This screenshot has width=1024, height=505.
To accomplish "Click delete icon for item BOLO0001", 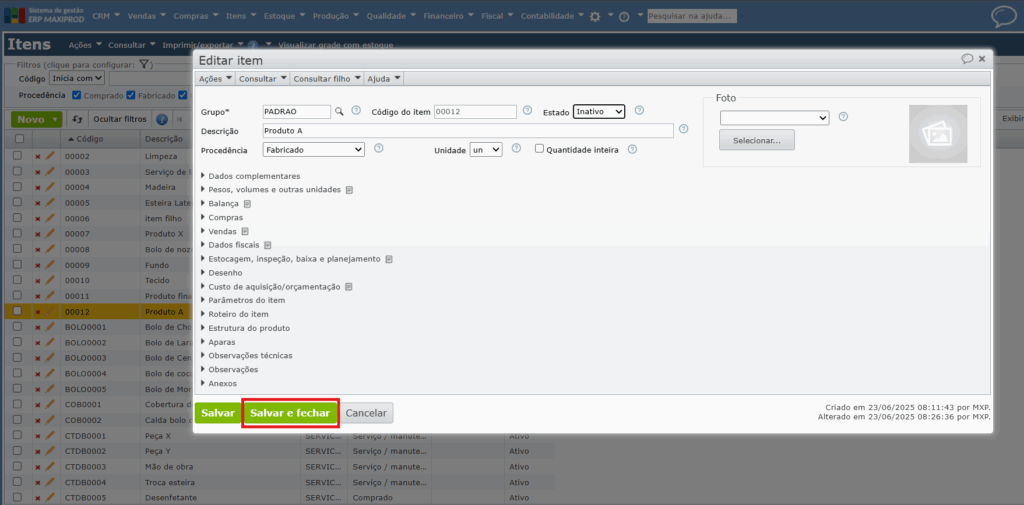I will pyautogui.click(x=37, y=327).
